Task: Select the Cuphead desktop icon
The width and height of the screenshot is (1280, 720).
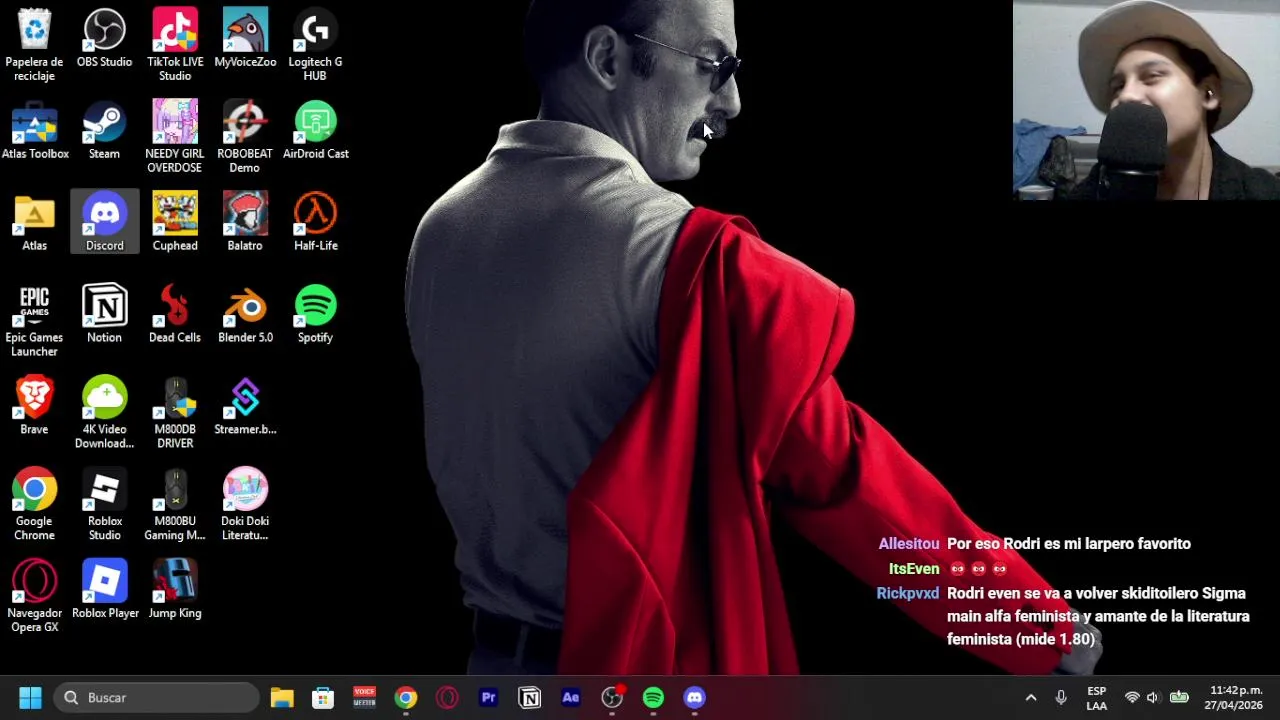Action: (x=175, y=223)
